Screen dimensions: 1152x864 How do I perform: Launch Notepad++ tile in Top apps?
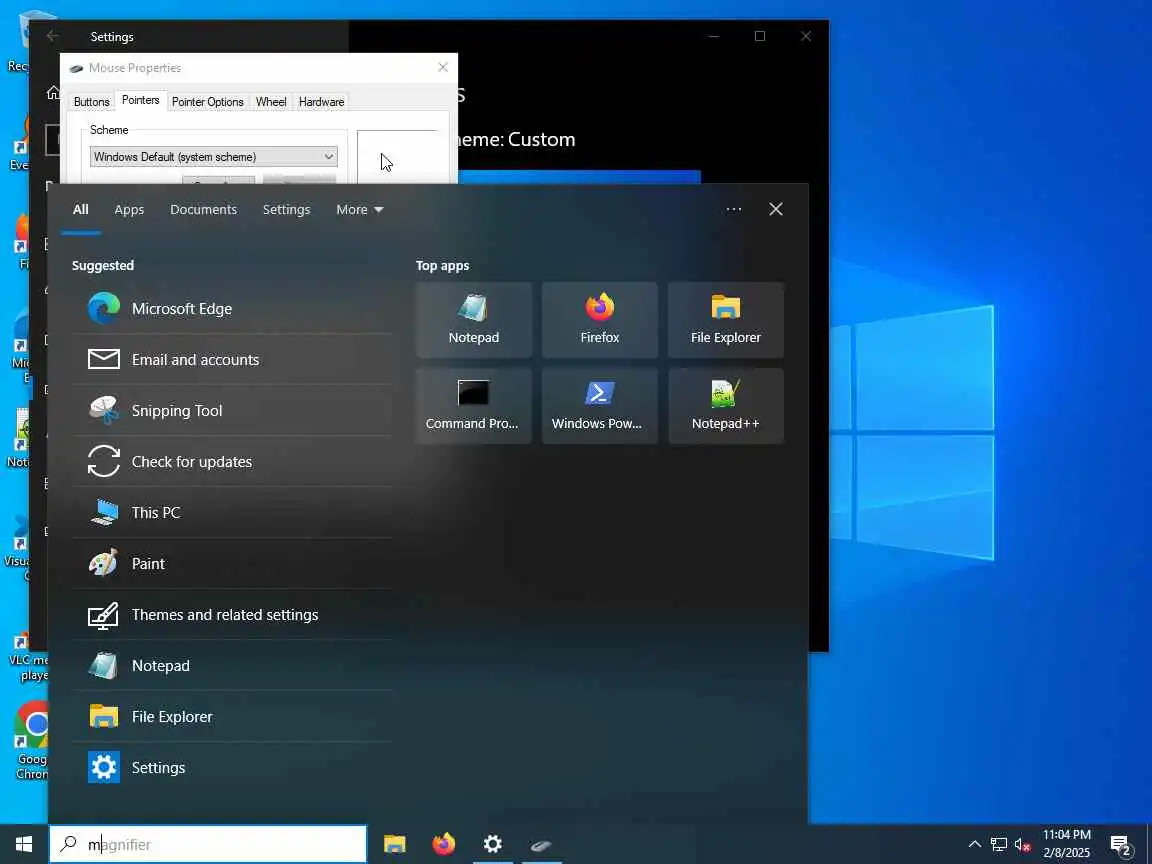[726, 406]
